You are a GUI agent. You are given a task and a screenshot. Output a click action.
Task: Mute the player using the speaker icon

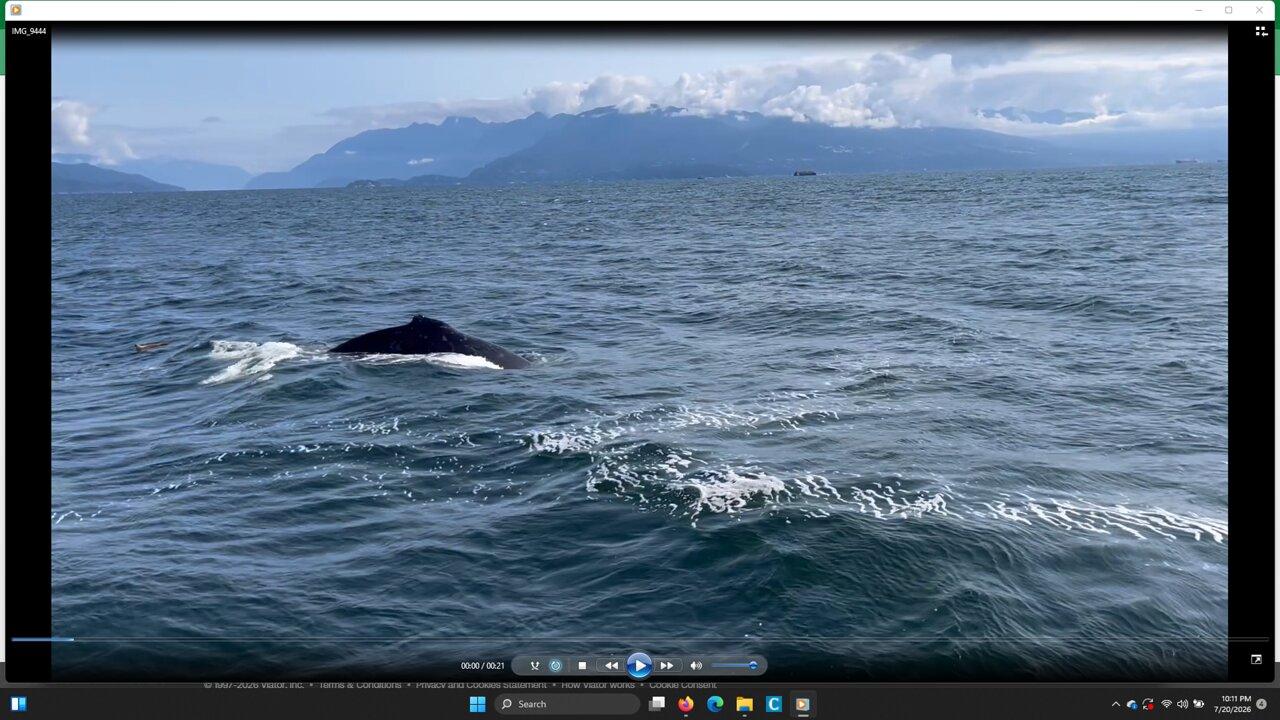point(696,666)
